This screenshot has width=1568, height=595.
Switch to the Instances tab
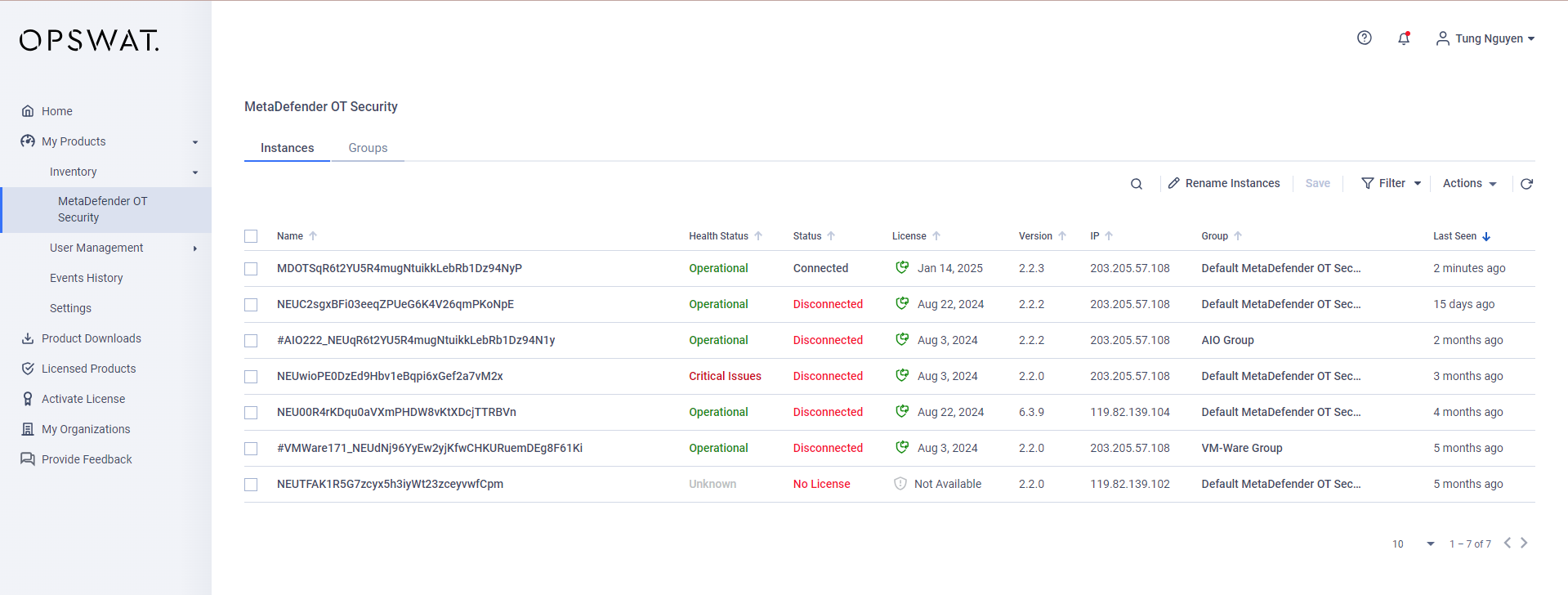[x=287, y=148]
